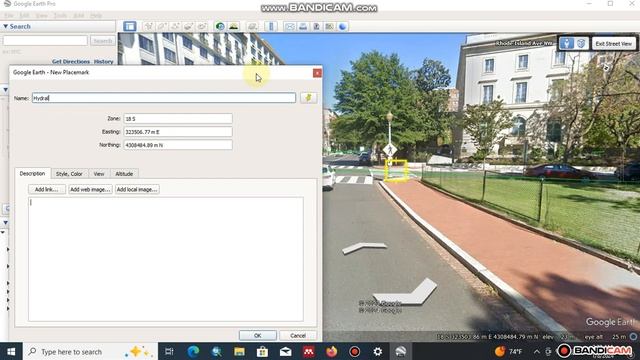Click the Bandicam record taskbar icon
Screen dimensions: 640x360
[355, 351]
